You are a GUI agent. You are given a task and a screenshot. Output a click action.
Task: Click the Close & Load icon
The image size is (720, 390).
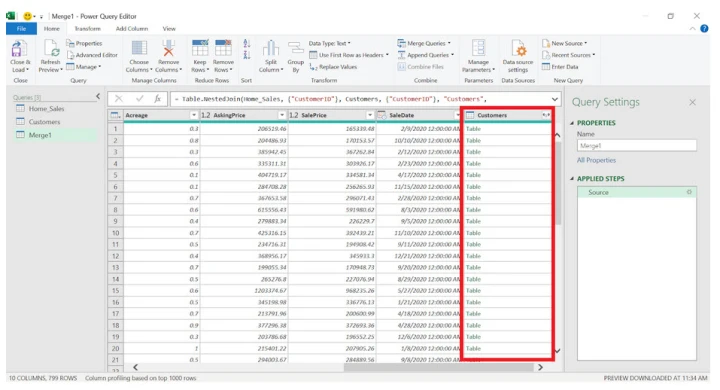click(19, 48)
